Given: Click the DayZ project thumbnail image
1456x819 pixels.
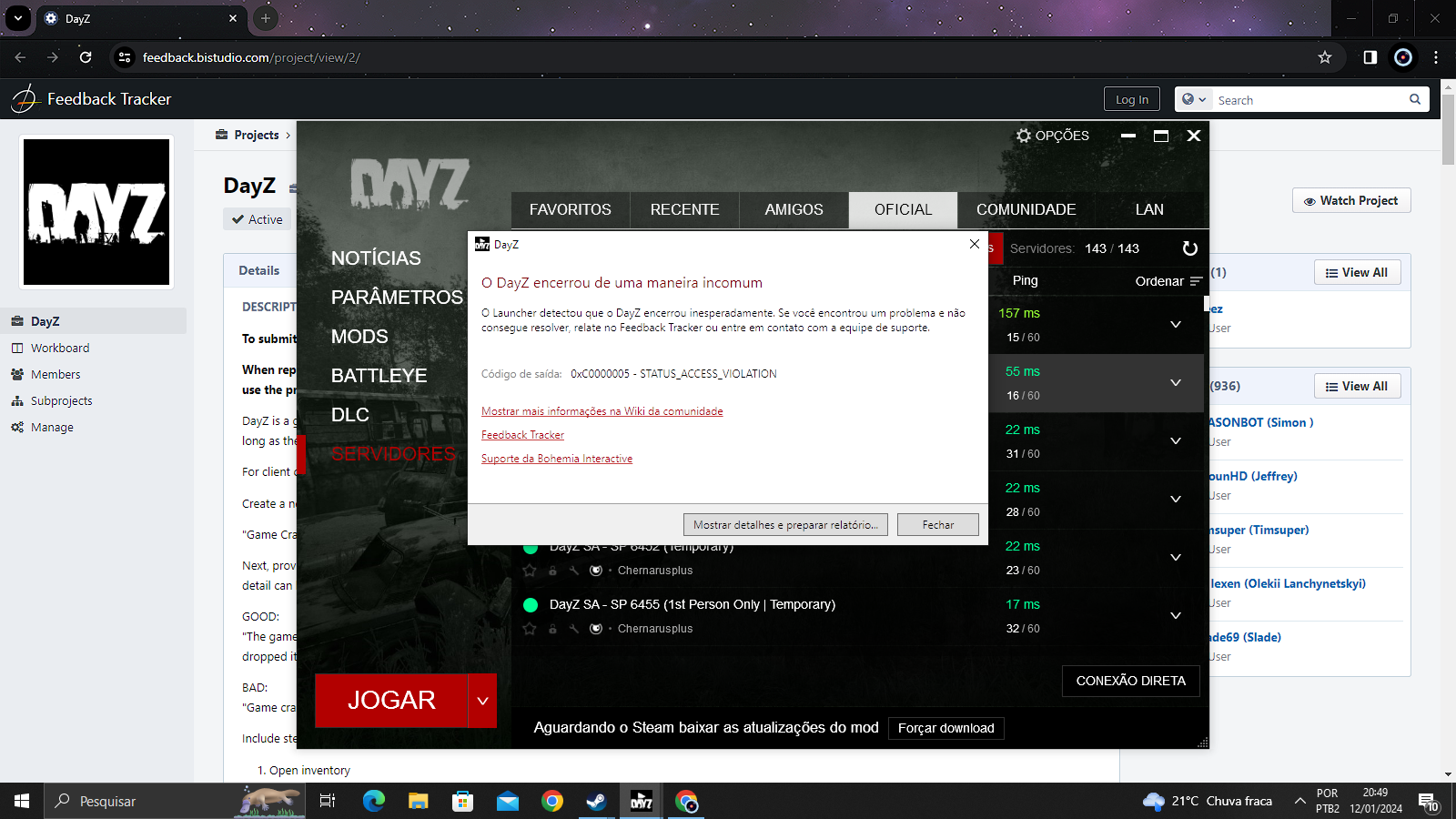Looking at the screenshot, I should click(96, 212).
